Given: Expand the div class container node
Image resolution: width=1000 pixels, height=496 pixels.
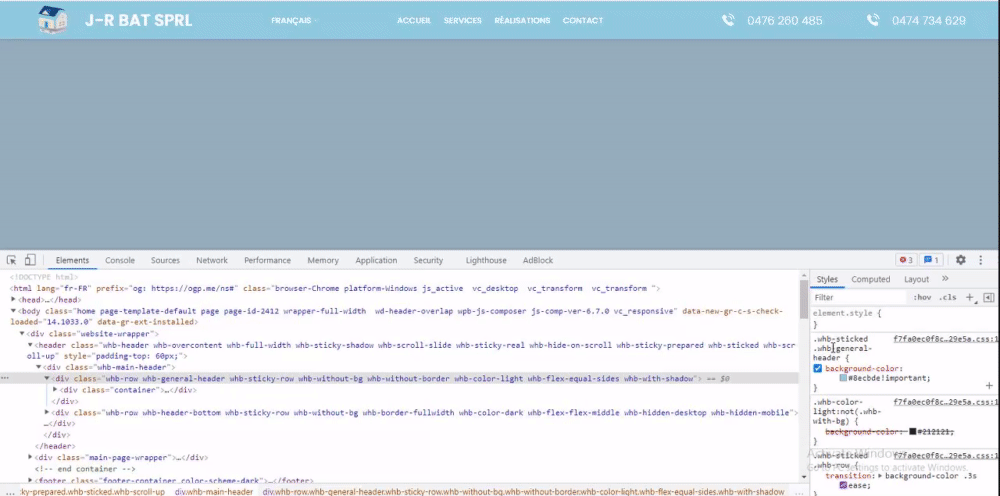Looking at the screenshot, I should pyautogui.click(x=55, y=390).
